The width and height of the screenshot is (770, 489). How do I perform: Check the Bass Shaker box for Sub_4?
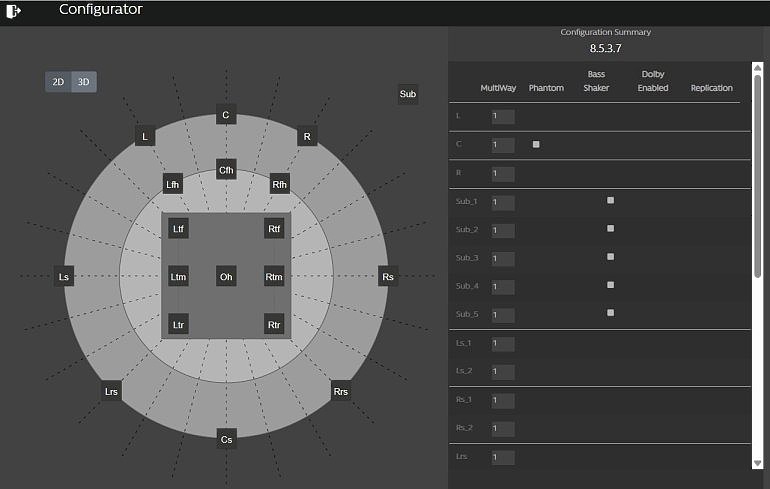(x=610, y=285)
